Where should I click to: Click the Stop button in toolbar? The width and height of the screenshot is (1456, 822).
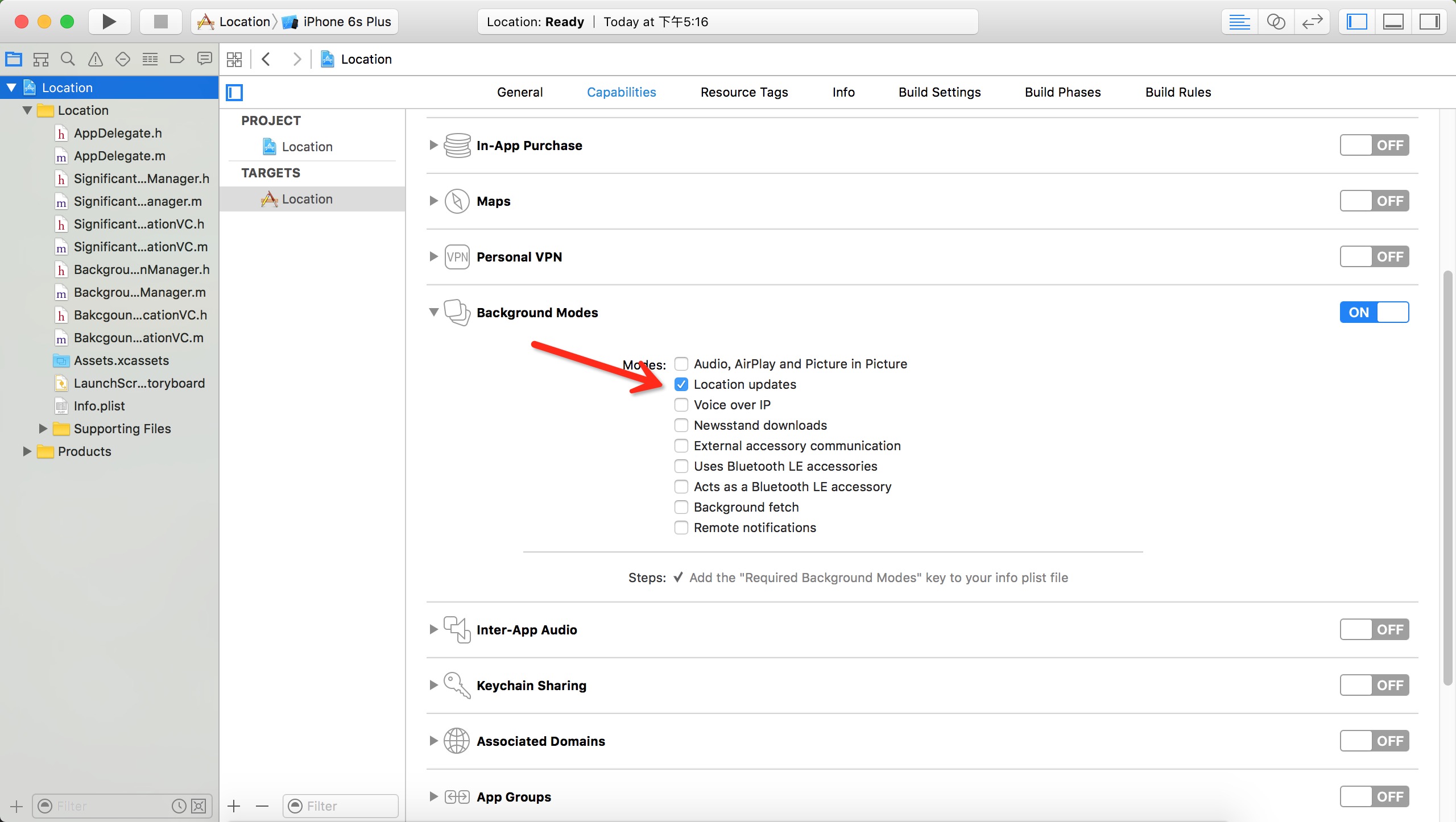pos(161,22)
